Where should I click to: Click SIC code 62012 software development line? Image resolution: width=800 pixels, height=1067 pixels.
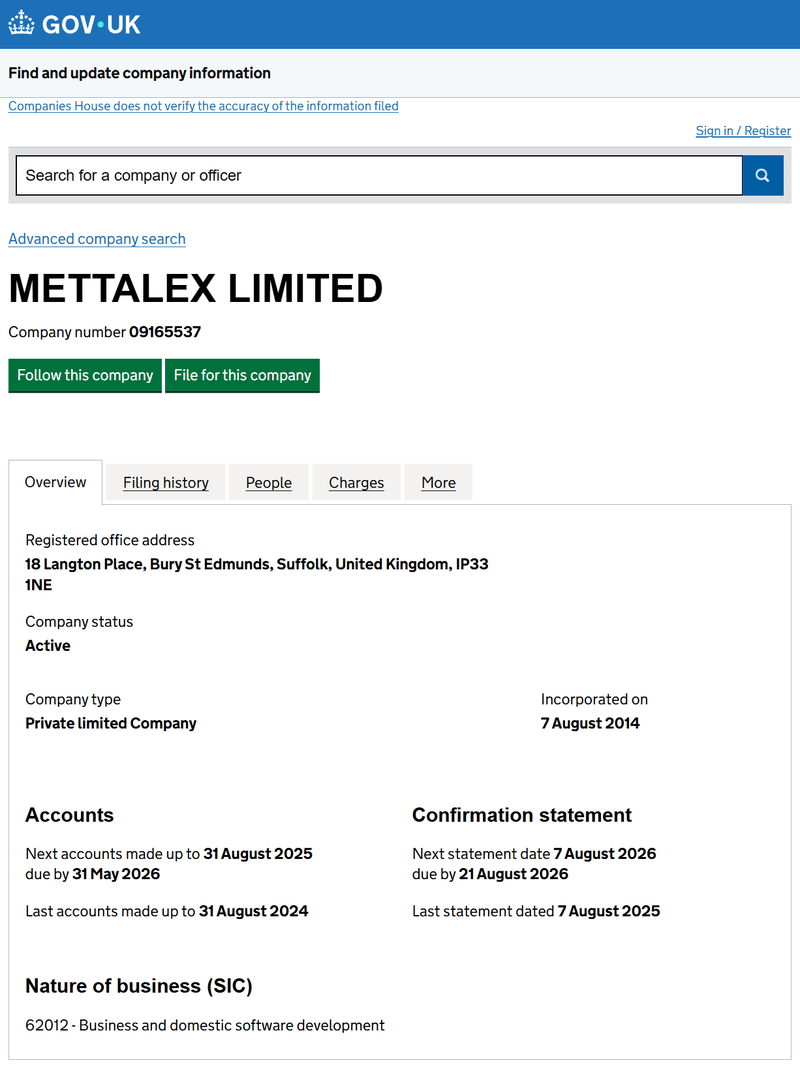[x=205, y=1025]
